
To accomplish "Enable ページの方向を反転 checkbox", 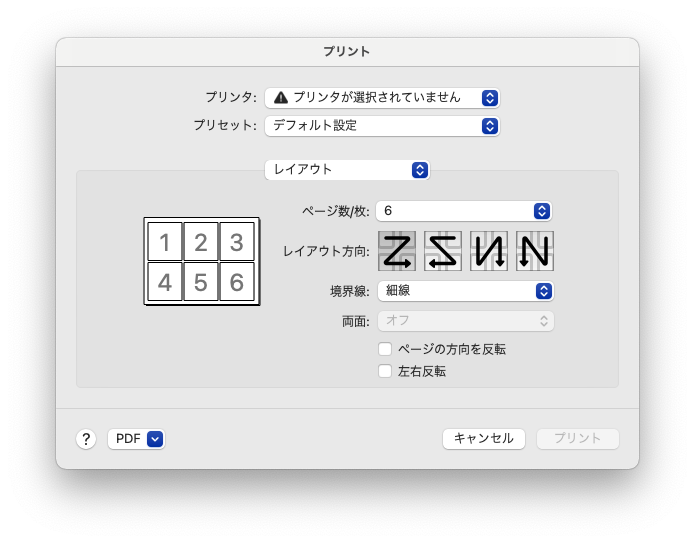I will pos(385,349).
